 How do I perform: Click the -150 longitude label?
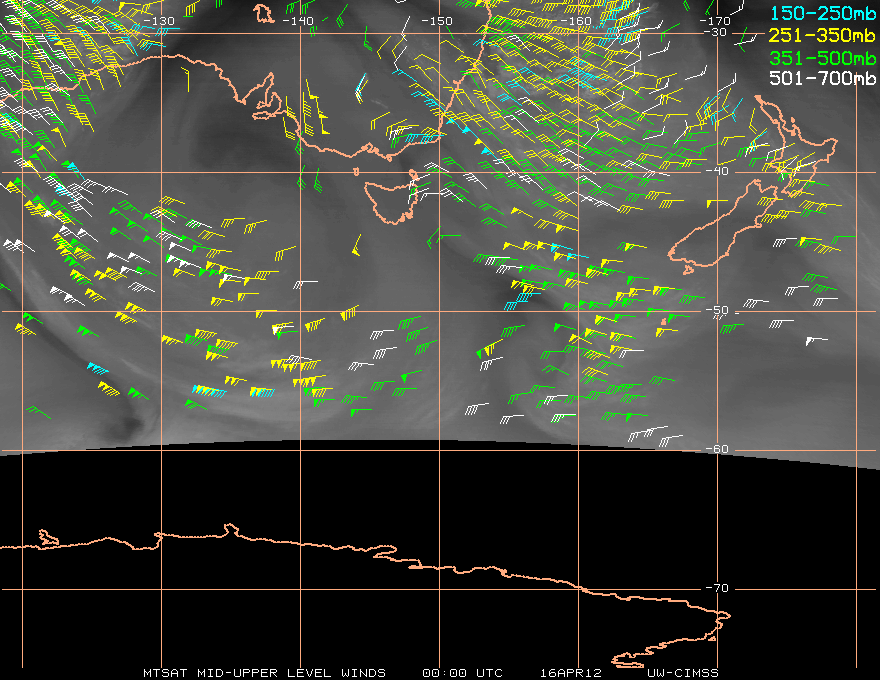(x=436, y=21)
